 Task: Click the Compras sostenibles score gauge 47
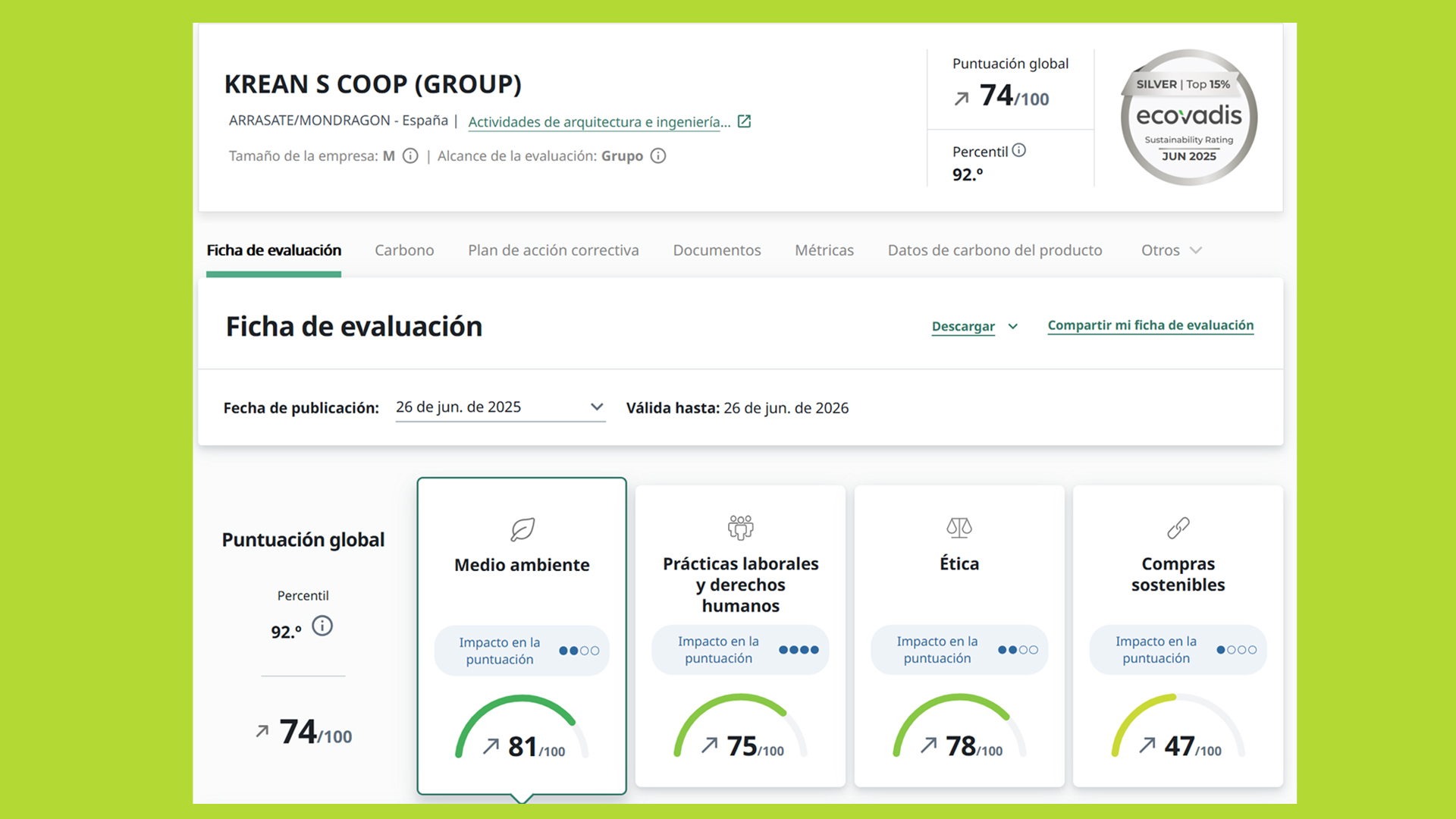pos(1178,726)
